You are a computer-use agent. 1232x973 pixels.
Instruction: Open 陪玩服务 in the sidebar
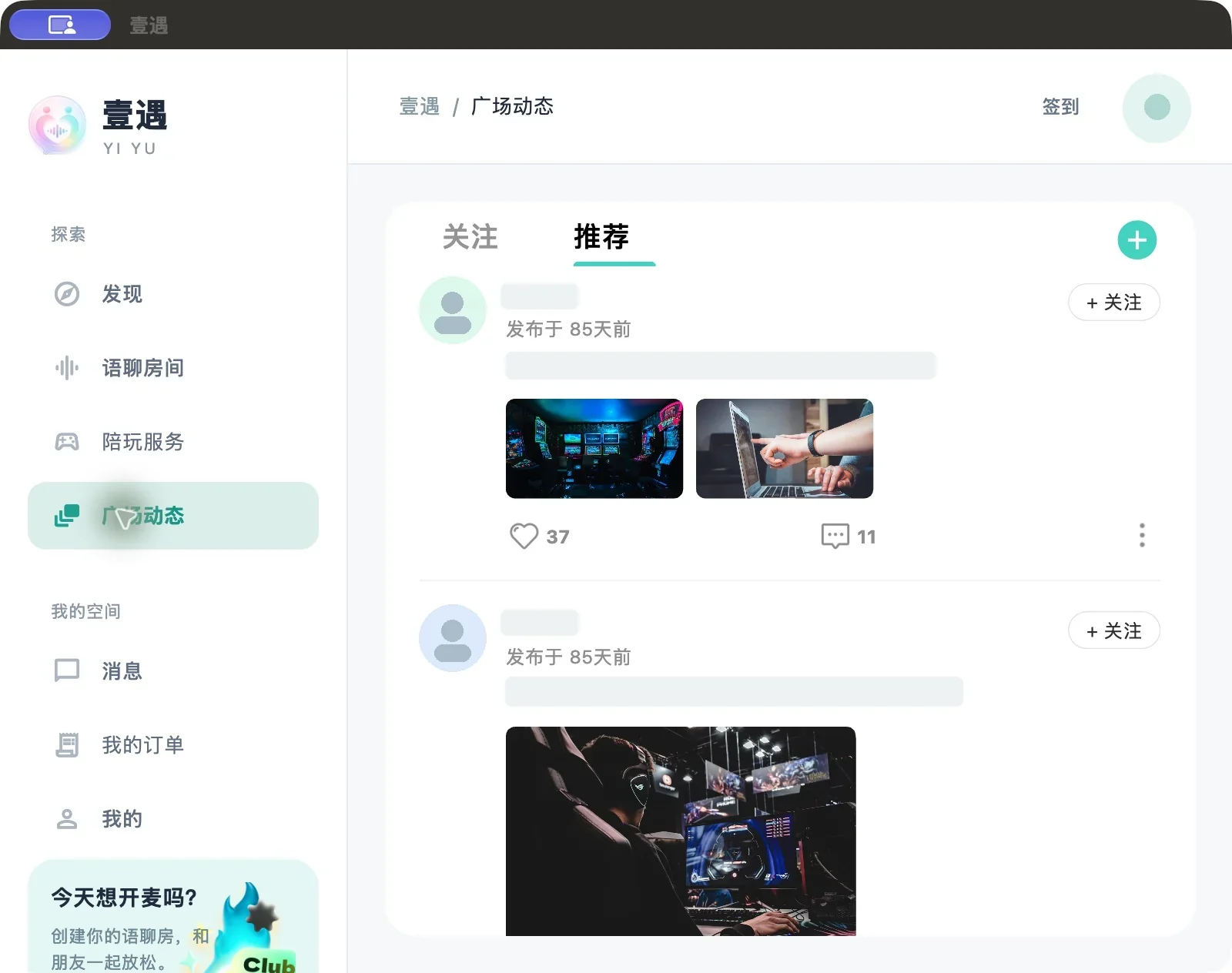point(173,442)
